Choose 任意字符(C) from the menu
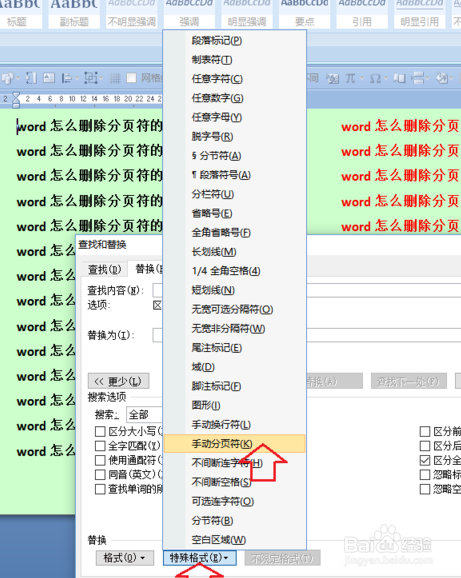 coord(235,79)
